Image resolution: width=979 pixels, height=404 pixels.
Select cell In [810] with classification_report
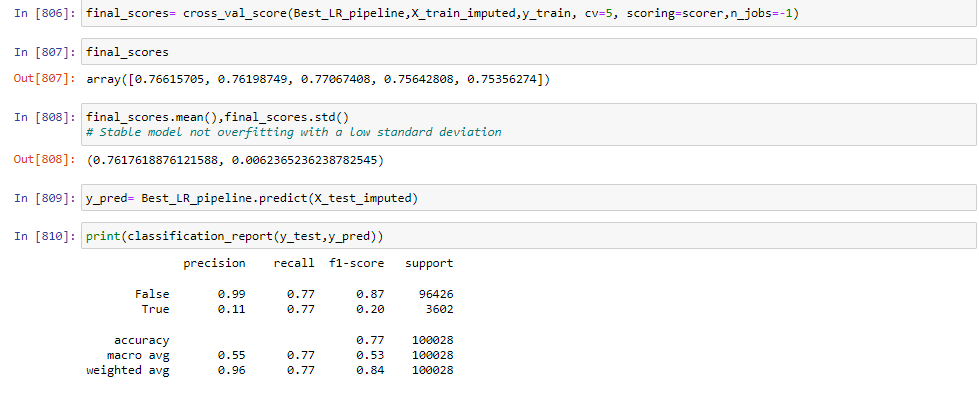point(528,236)
